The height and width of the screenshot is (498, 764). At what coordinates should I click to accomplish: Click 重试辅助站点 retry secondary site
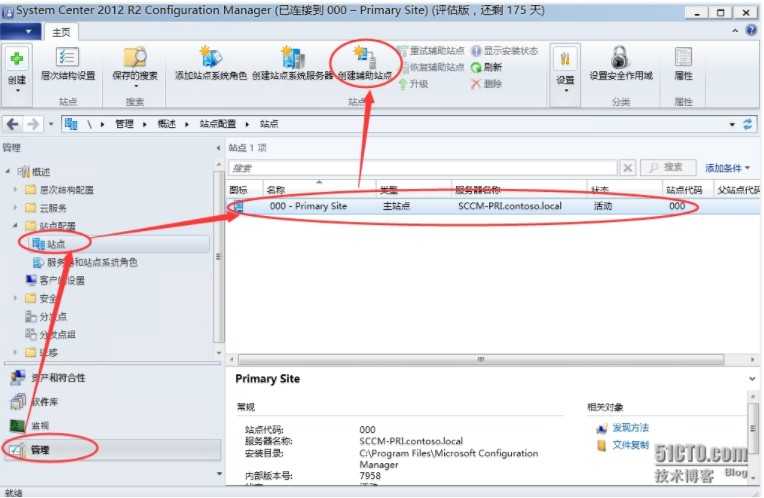[x=431, y=51]
